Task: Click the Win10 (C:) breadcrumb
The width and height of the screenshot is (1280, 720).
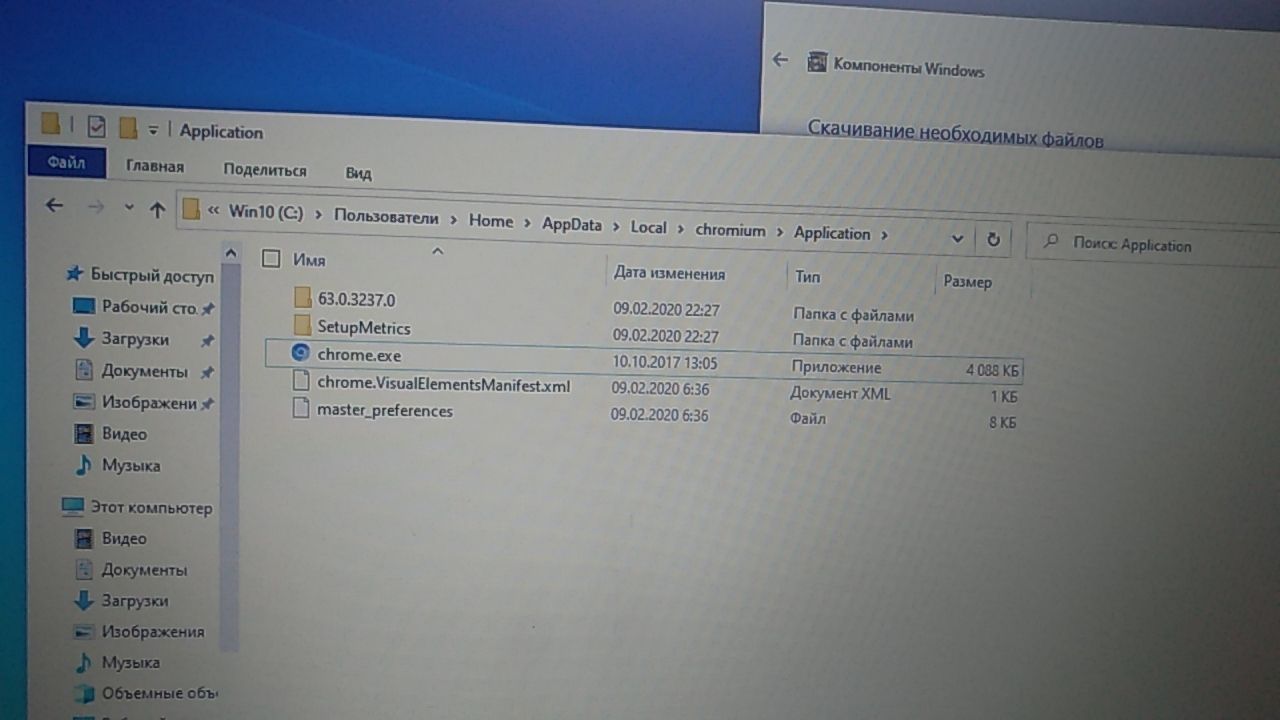Action: (265, 212)
